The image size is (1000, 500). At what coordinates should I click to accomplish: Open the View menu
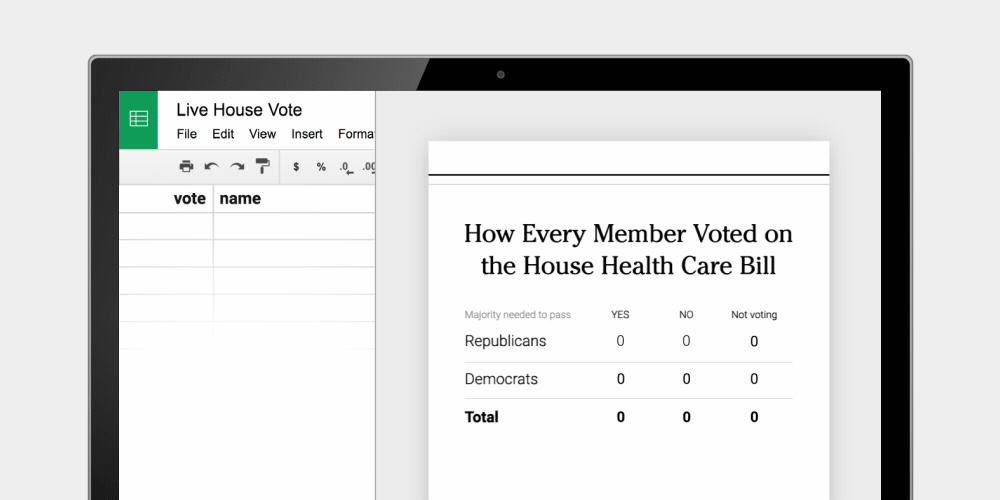pyautogui.click(x=262, y=134)
